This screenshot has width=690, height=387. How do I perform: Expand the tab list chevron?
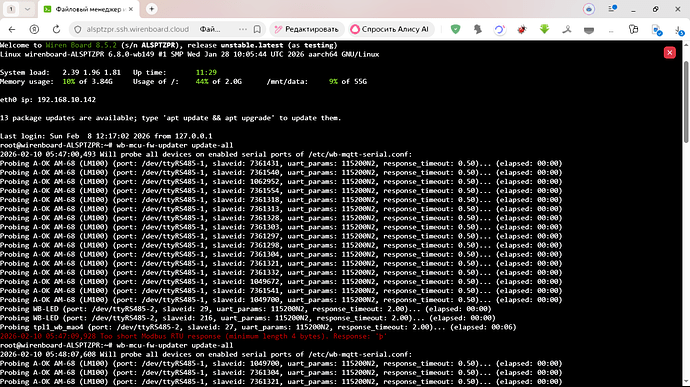click(27, 9)
